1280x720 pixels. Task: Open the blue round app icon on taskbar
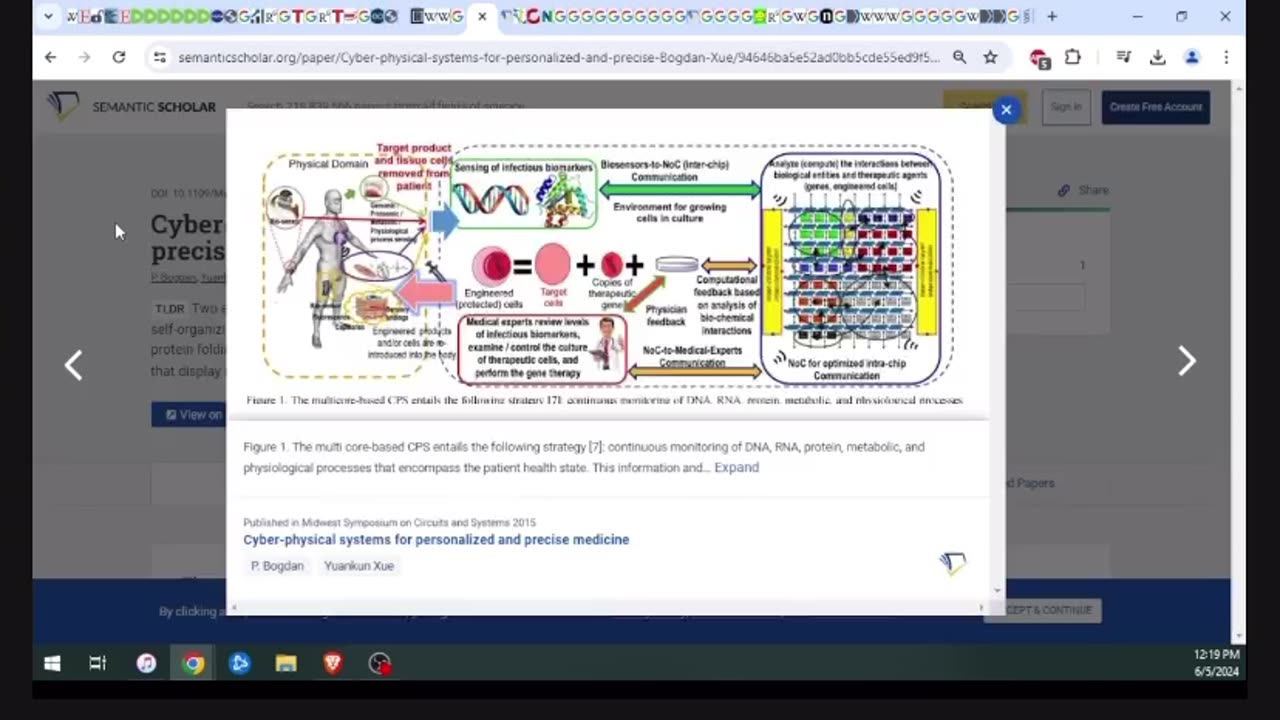240,663
